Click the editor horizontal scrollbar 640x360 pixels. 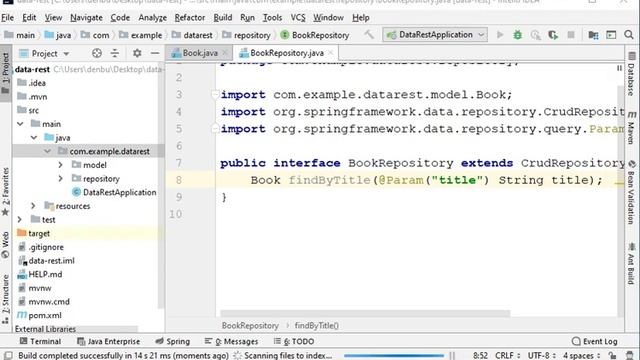click(365, 313)
